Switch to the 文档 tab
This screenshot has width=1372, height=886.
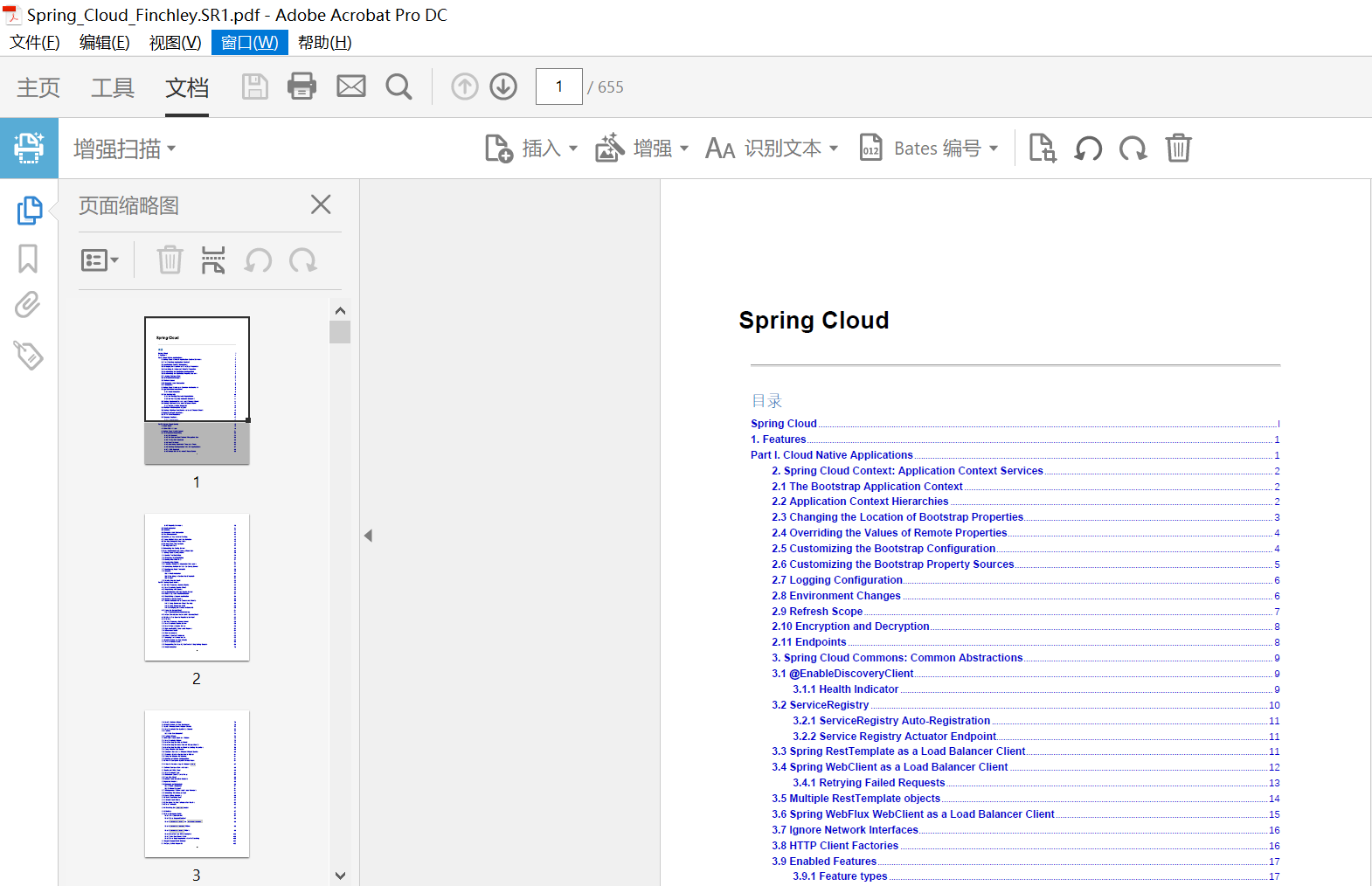tap(187, 87)
